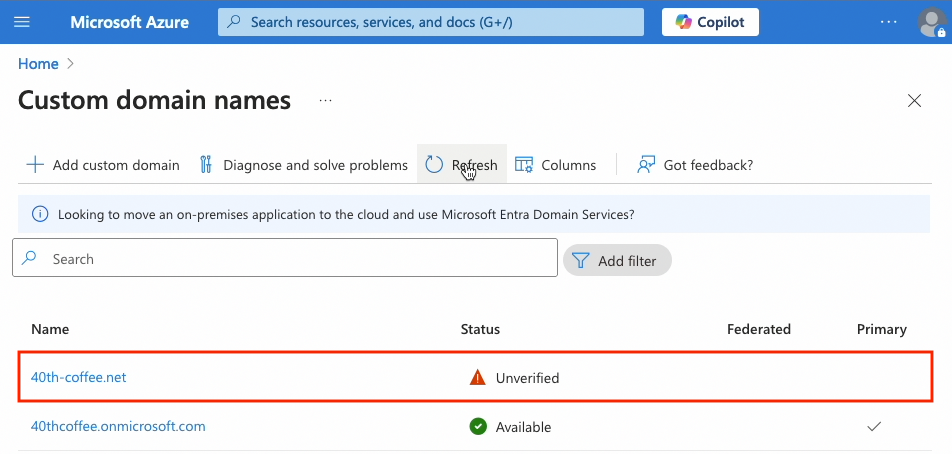Open the user account avatar
952x454 pixels.
click(931, 22)
